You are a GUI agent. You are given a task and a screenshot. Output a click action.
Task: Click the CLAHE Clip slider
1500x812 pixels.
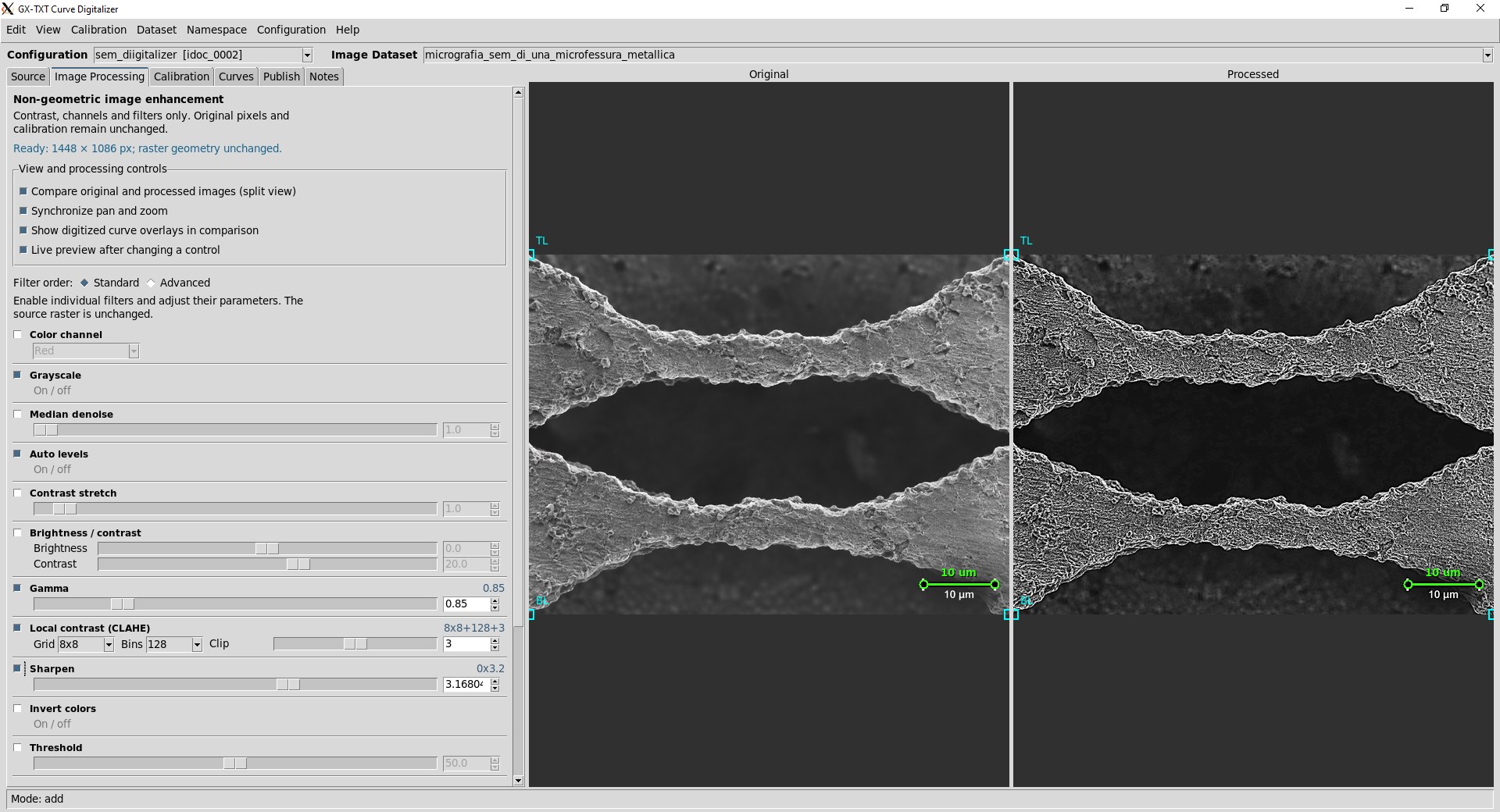355,643
